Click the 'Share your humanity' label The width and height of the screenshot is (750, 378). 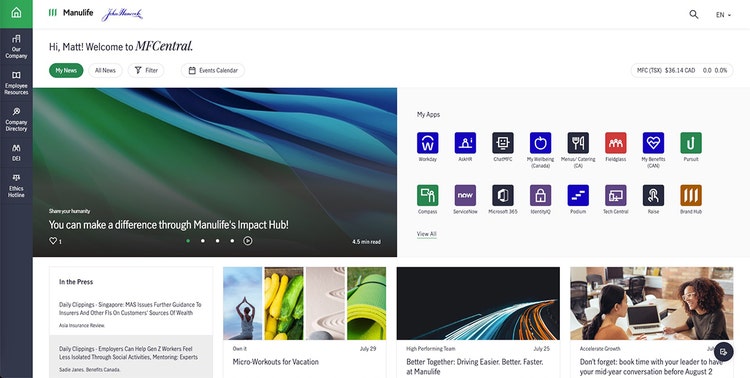click(x=69, y=211)
